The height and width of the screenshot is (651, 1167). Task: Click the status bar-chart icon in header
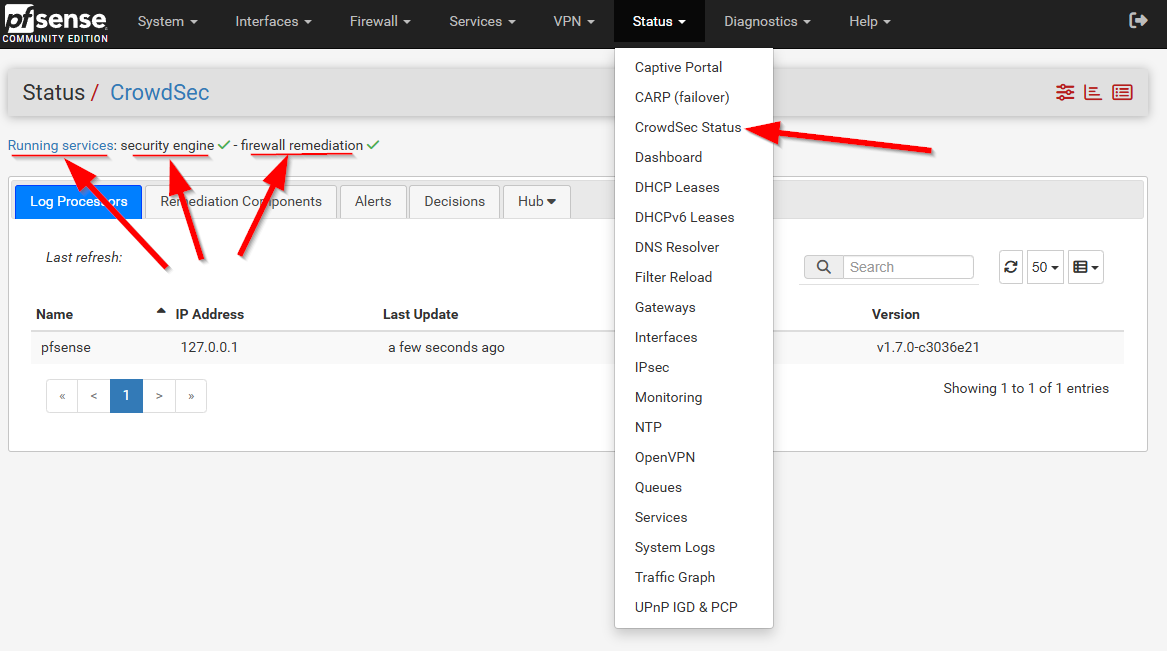pyautogui.click(x=1093, y=92)
